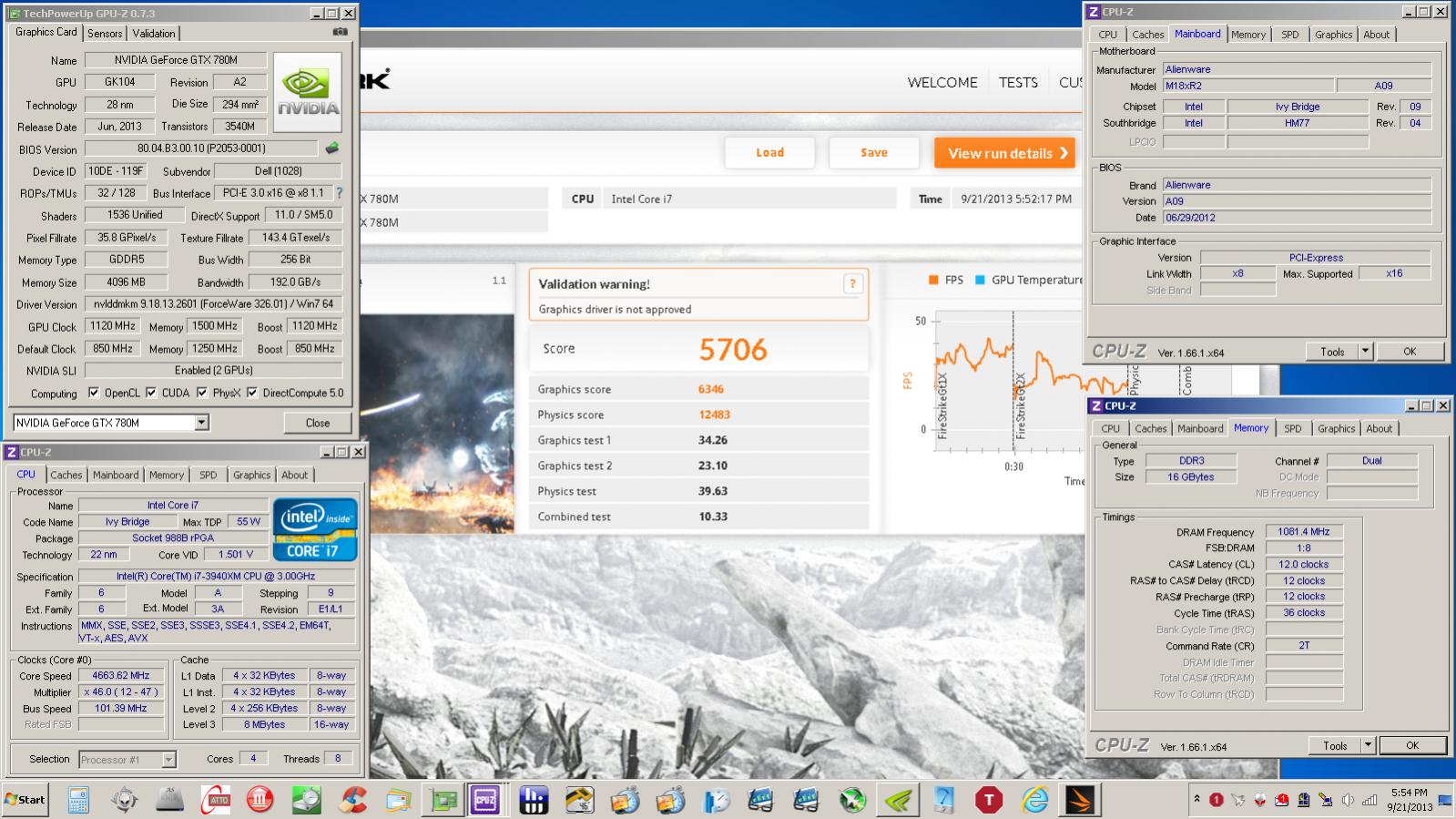Go to the 3DMark WELCOME section
Image resolution: width=1456 pixels, height=819 pixels.
tap(942, 82)
